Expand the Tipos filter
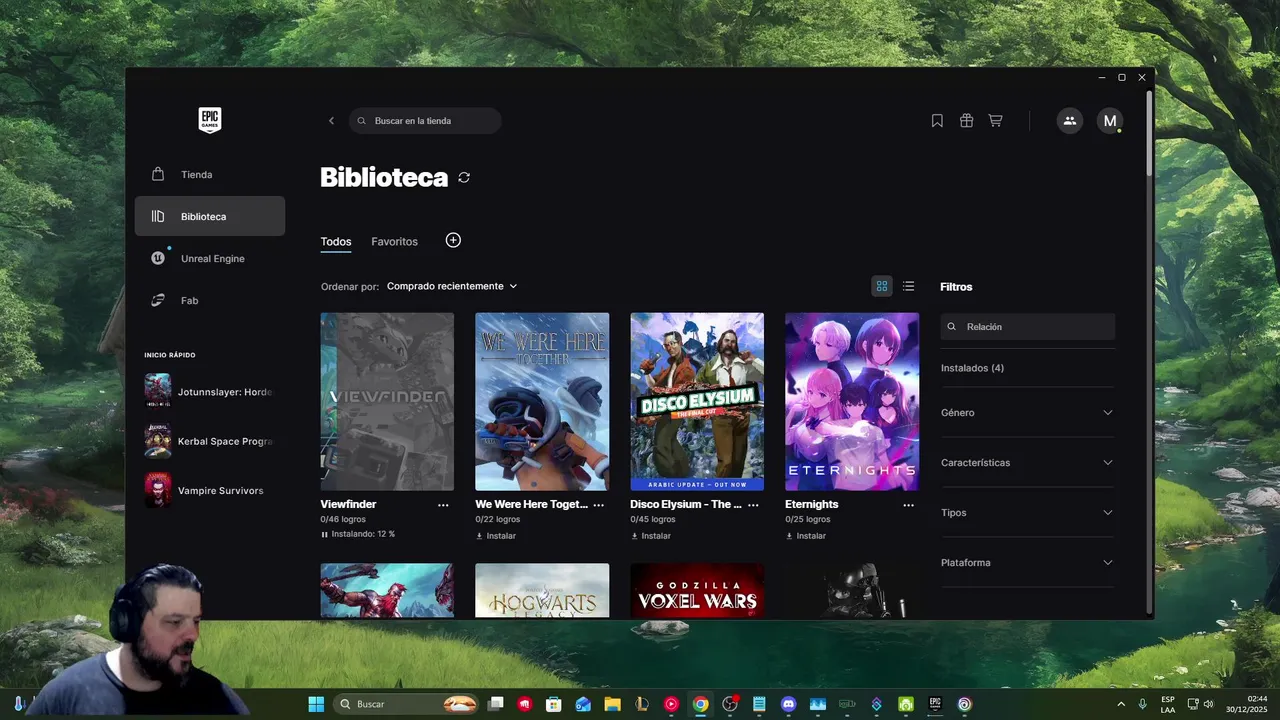Image resolution: width=1280 pixels, height=720 pixels. [1027, 512]
